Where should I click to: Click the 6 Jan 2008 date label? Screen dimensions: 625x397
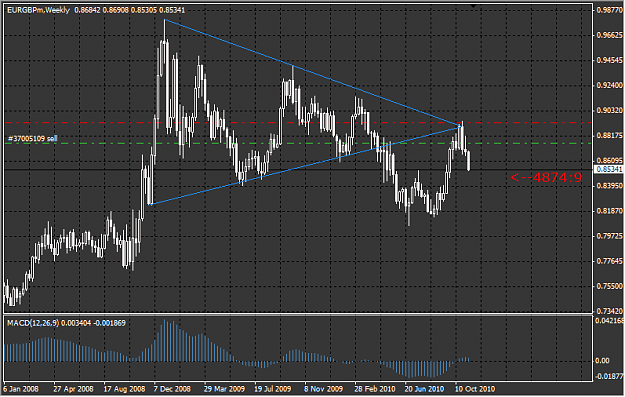(21, 389)
